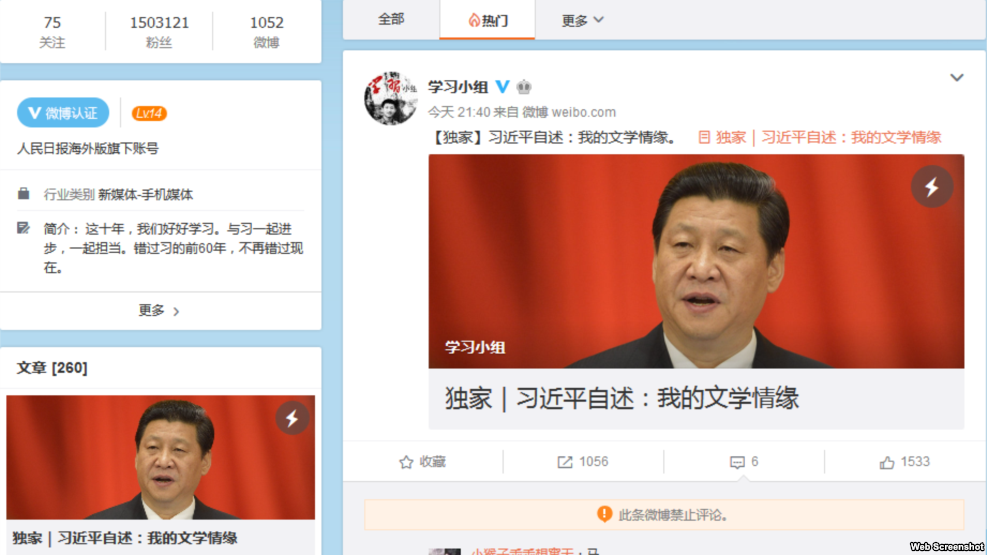987x555 pixels.
Task: Open the red 独家 article link in post text
Action: [820, 137]
